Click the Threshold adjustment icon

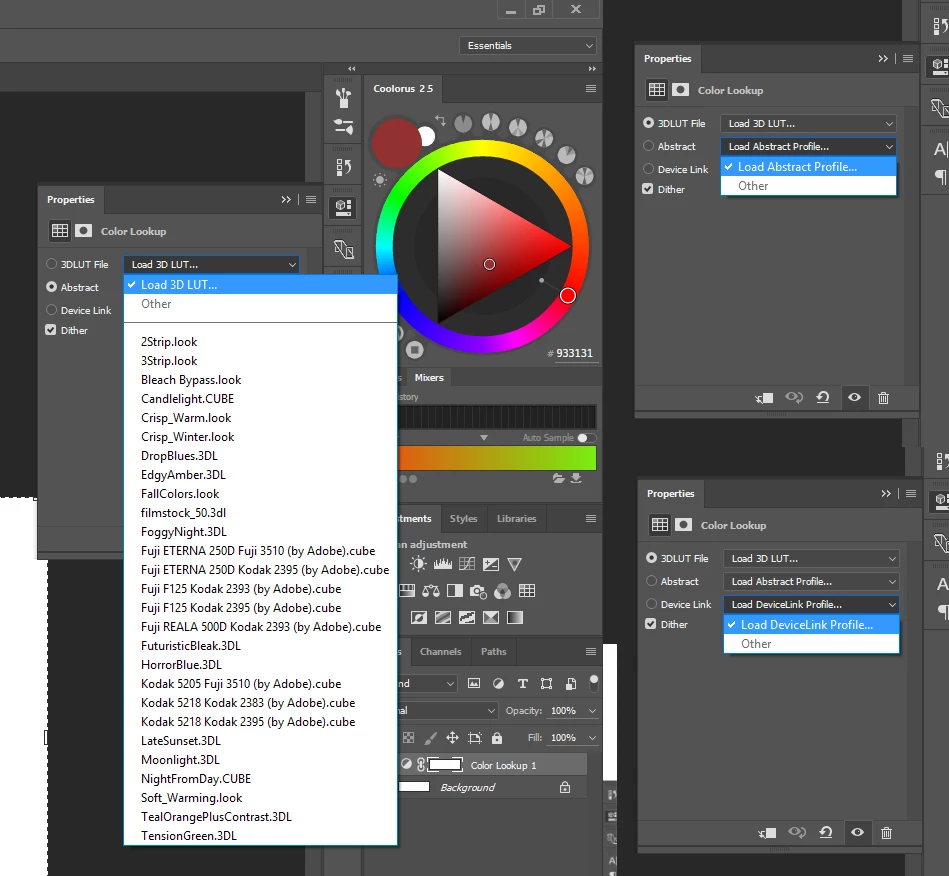coord(467,617)
